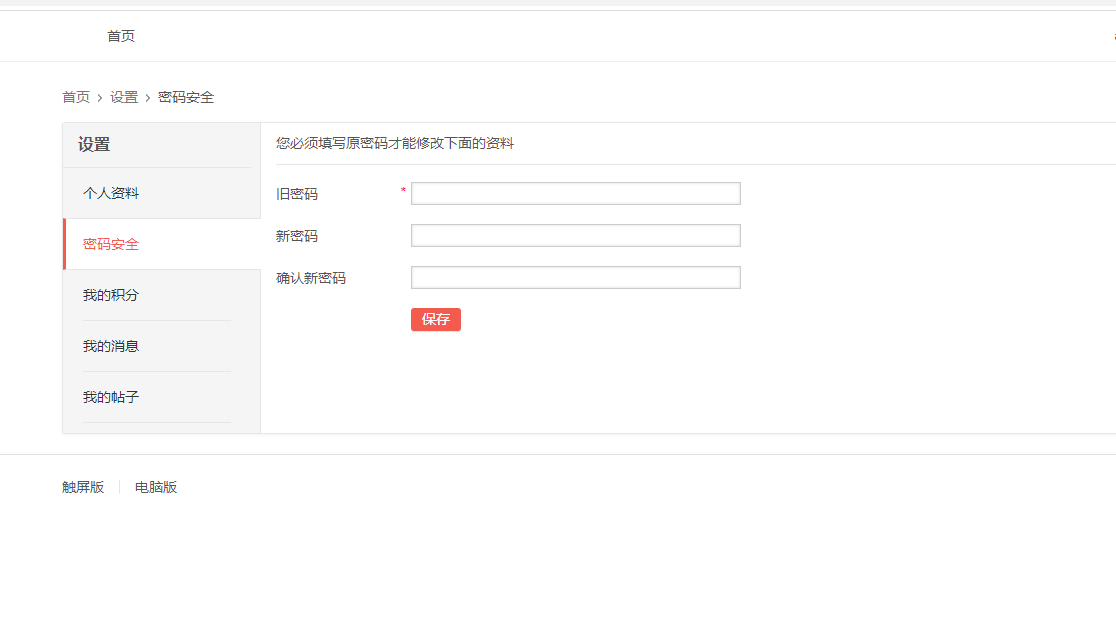This screenshot has height=618, width=1116.
Task: Click the red required asterisk beside 旧密码
Action: pyautogui.click(x=402, y=190)
